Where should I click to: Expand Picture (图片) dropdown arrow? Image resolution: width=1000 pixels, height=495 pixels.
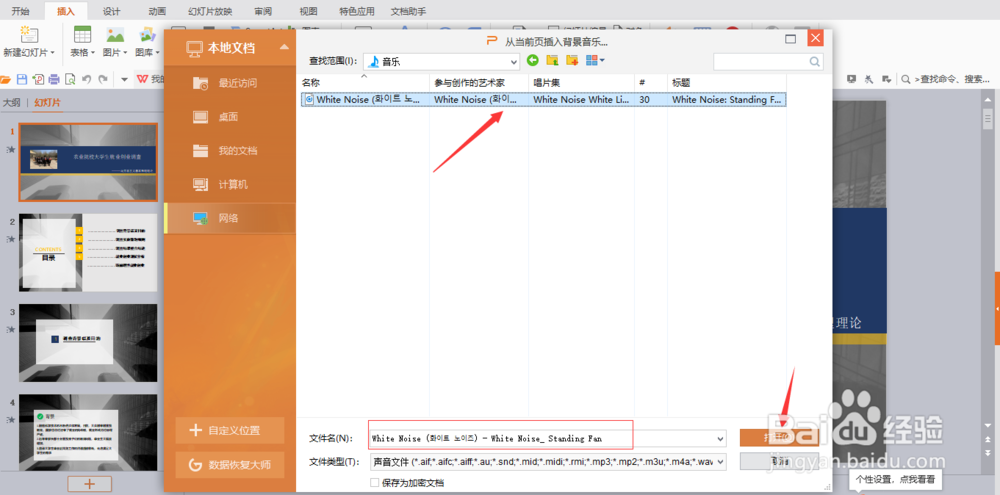coord(125,52)
